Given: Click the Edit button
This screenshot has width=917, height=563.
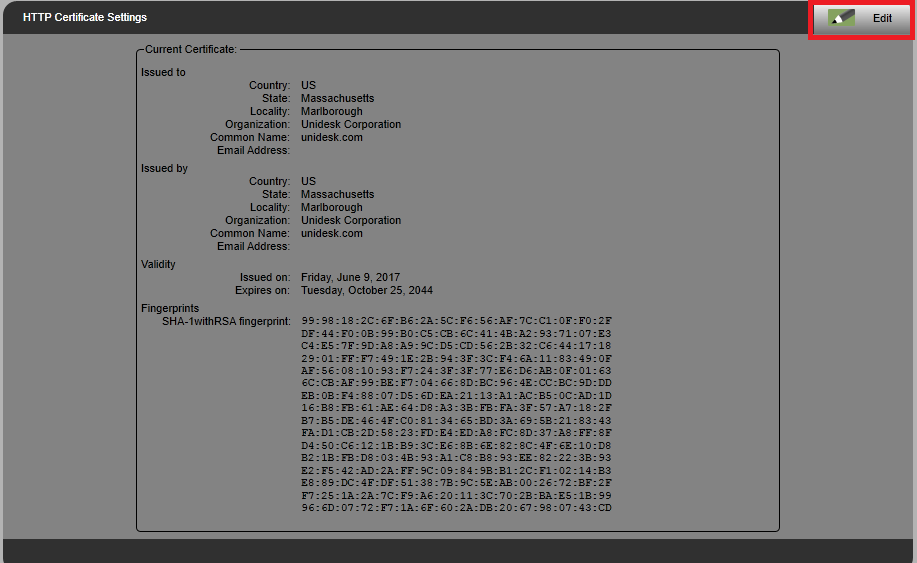Looking at the screenshot, I should (x=861, y=19).
